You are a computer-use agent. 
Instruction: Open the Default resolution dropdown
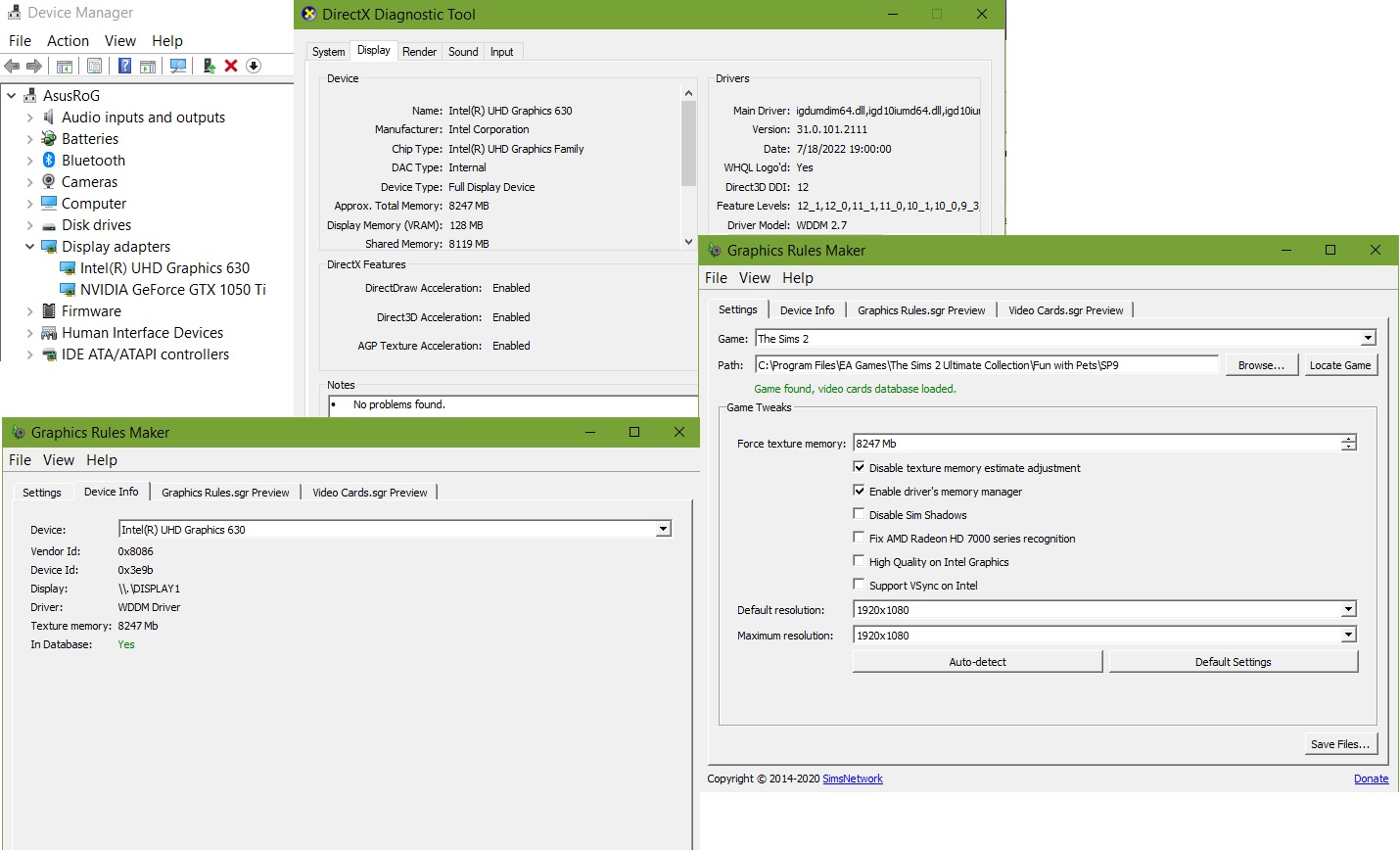point(1348,610)
